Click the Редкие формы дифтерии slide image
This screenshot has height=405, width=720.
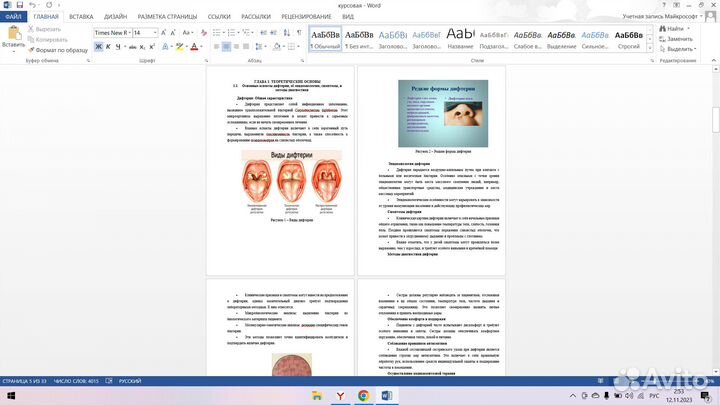click(443, 113)
